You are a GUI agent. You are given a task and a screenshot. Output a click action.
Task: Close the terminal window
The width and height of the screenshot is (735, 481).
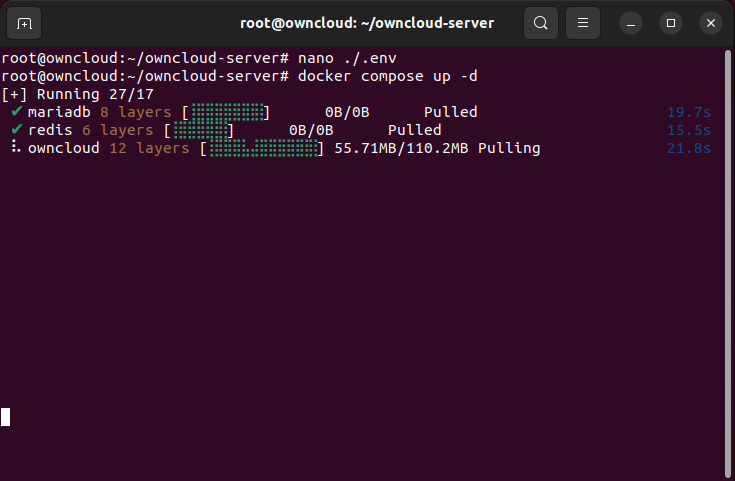point(711,23)
